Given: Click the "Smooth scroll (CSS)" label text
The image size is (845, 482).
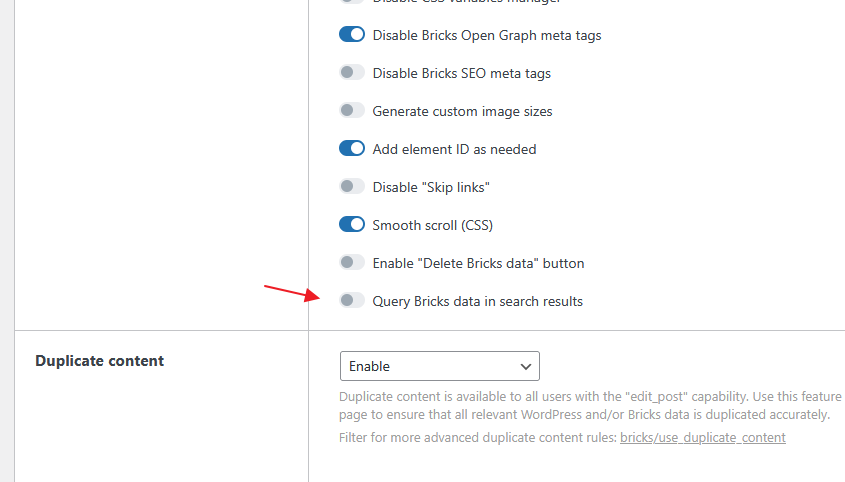Looking at the screenshot, I should pyautogui.click(x=433, y=225).
